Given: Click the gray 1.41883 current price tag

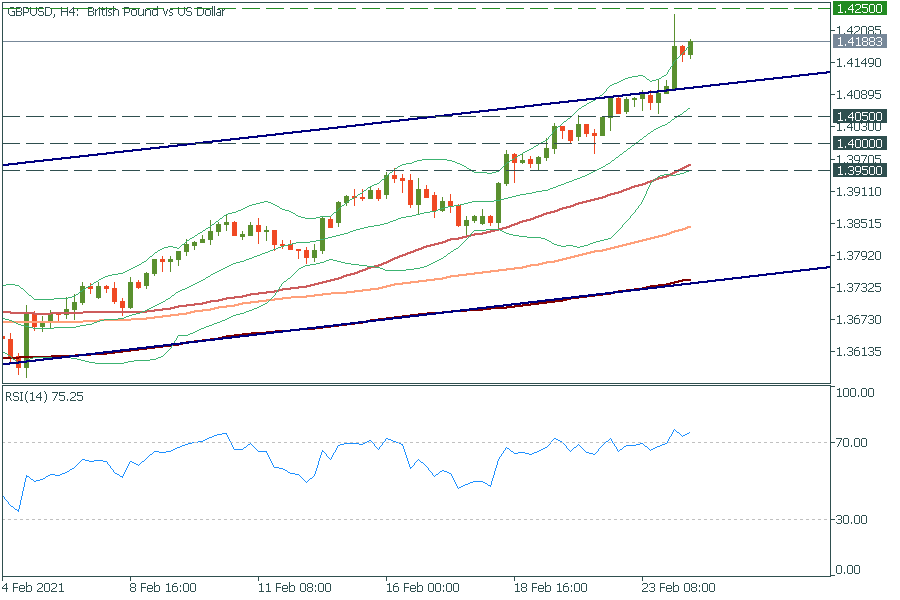Looking at the screenshot, I should pyautogui.click(x=859, y=41).
